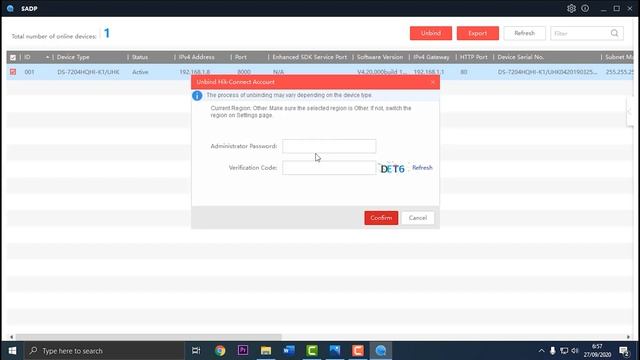Open Microsoft Word from taskbar
Screen dimensions: 640x360
(x=289, y=351)
